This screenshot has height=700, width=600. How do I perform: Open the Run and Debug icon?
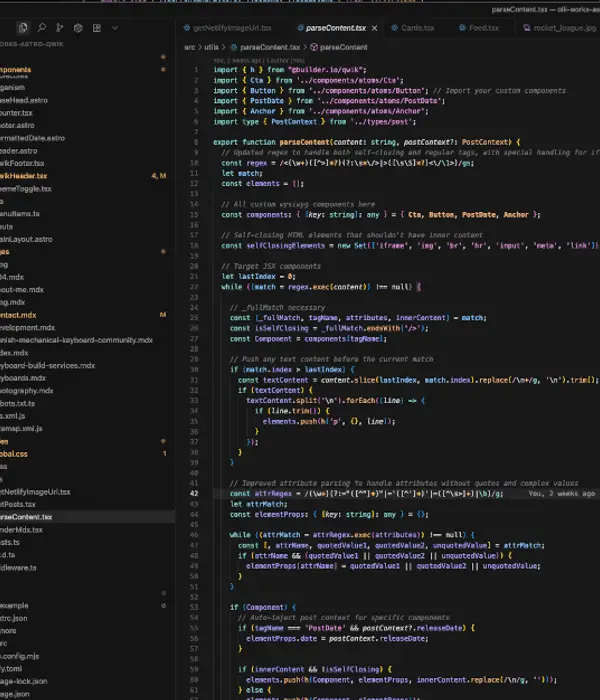(78, 28)
